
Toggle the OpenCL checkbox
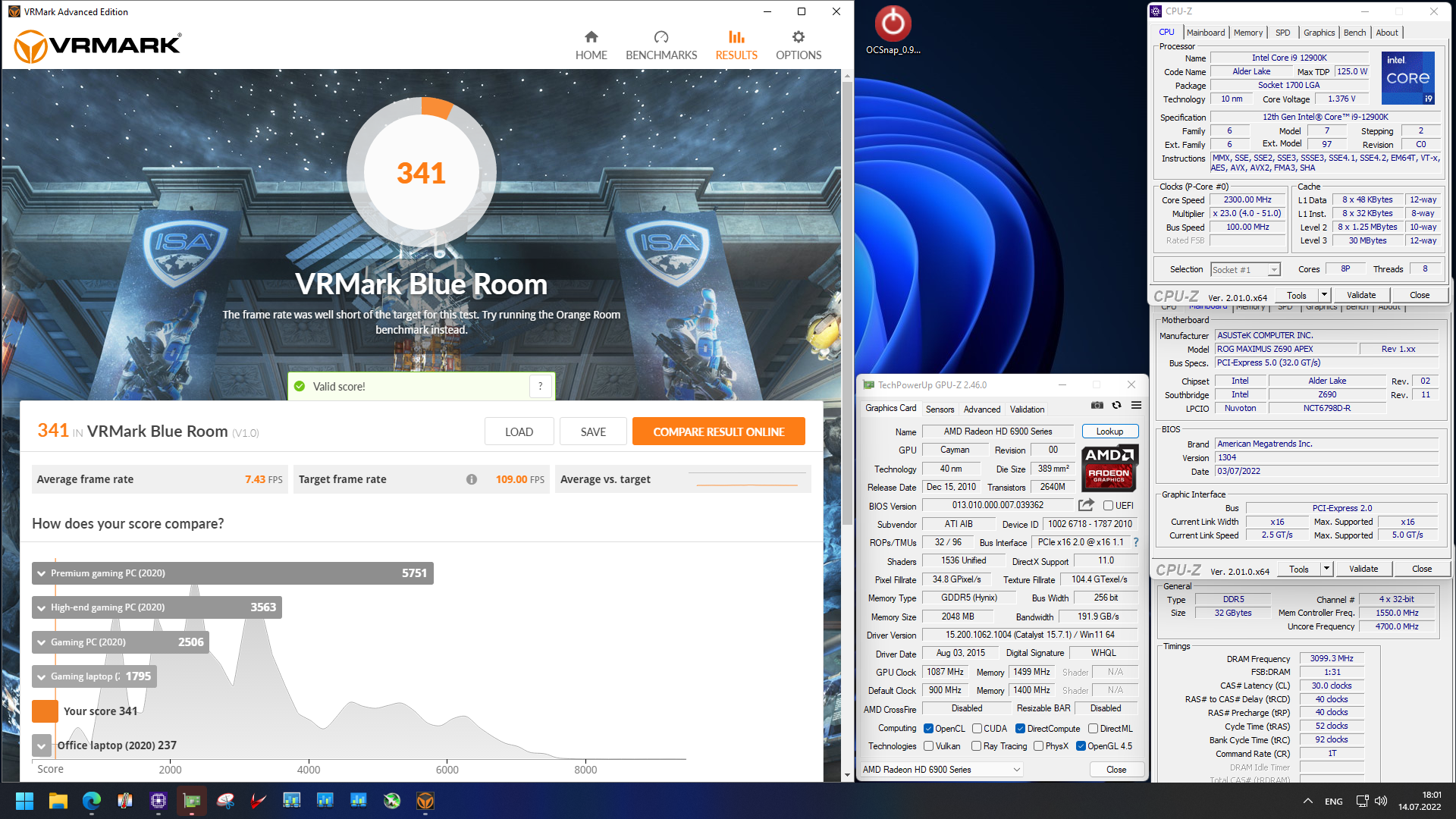(928, 729)
